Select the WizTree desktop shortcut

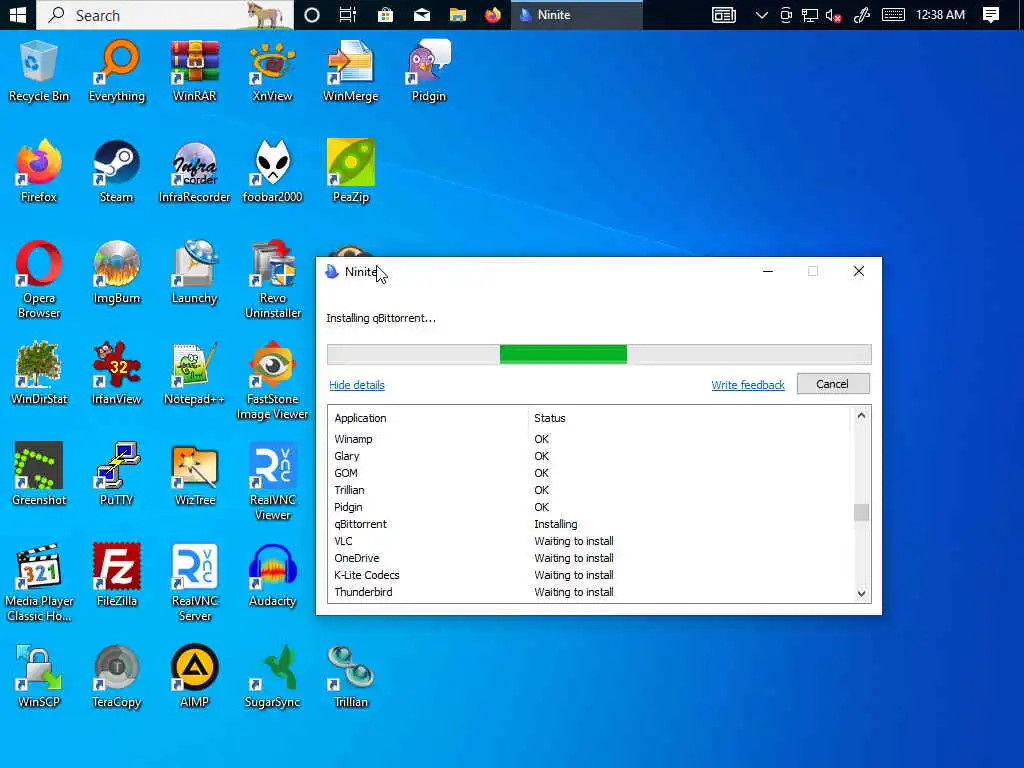195,475
